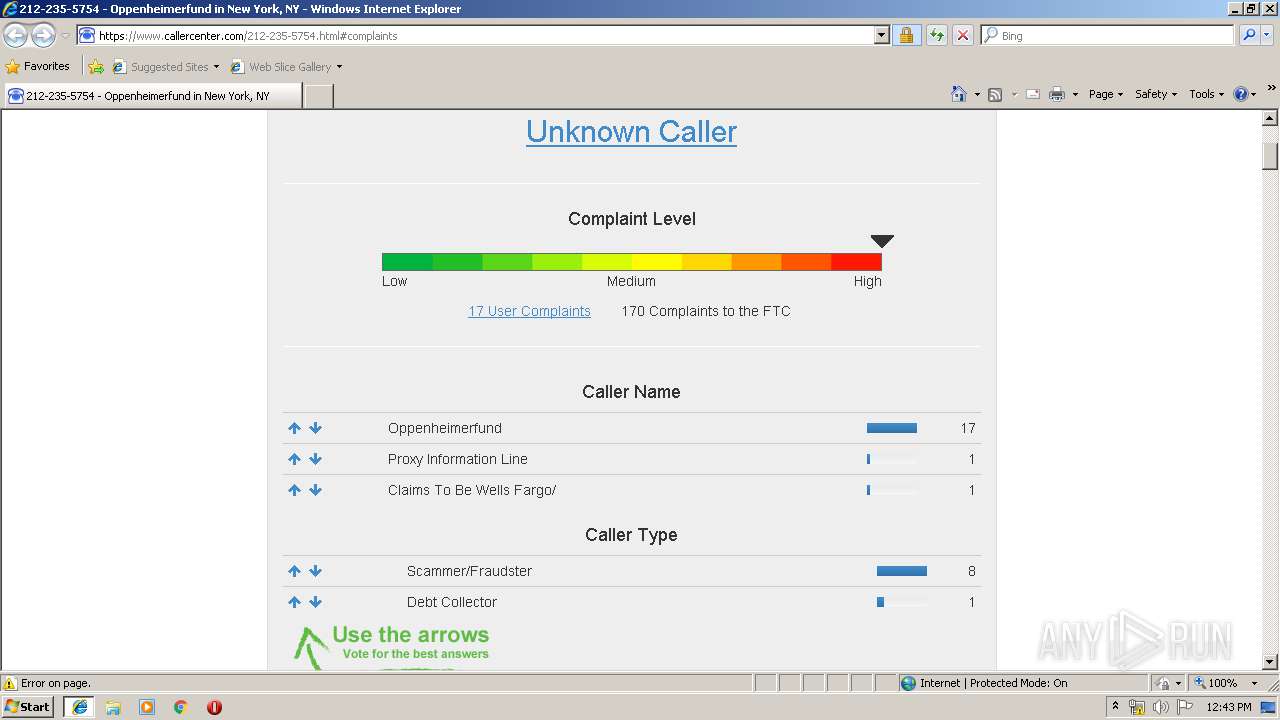
Task: Downvote the Oppenheimerfund caller name
Action: pos(315,428)
